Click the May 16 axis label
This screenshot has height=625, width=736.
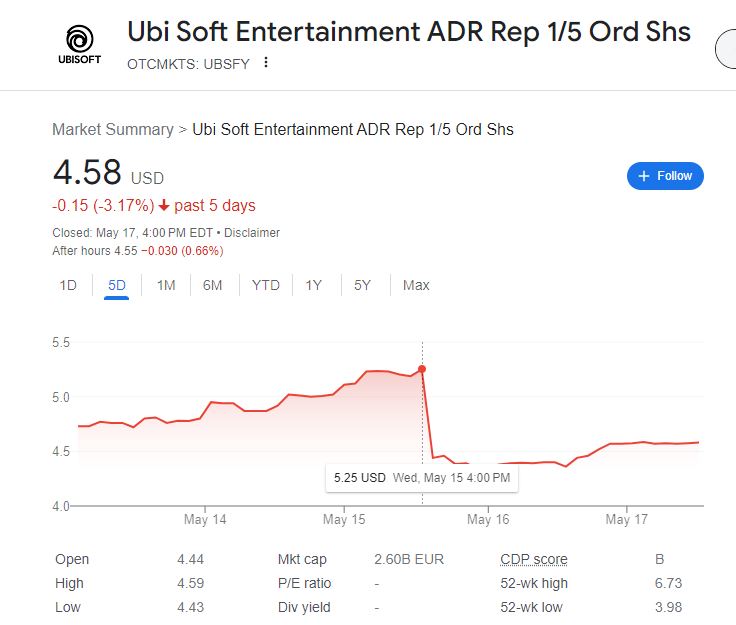(488, 519)
